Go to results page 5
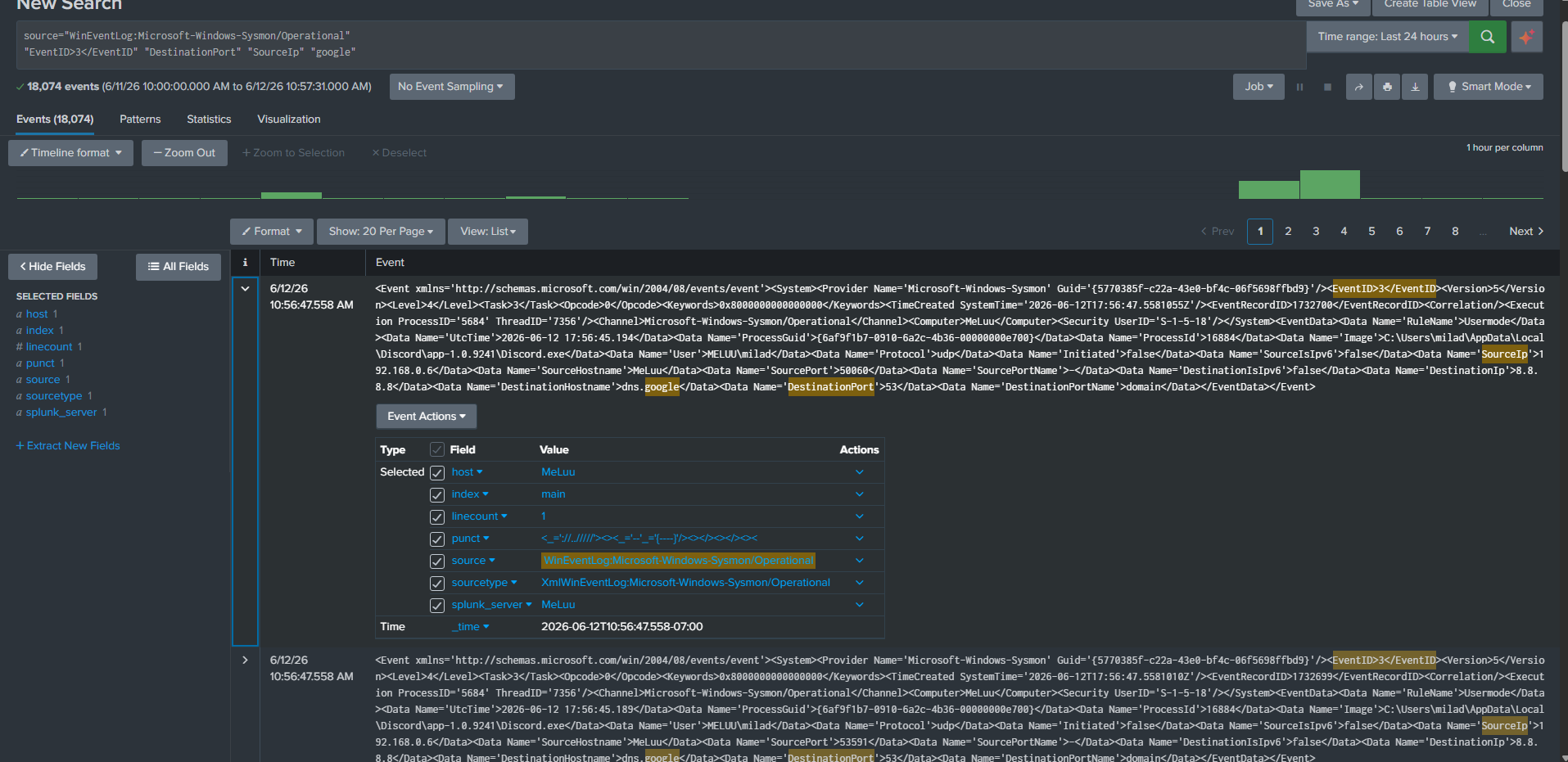The image size is (1568, 762). tap(1371, 232)
